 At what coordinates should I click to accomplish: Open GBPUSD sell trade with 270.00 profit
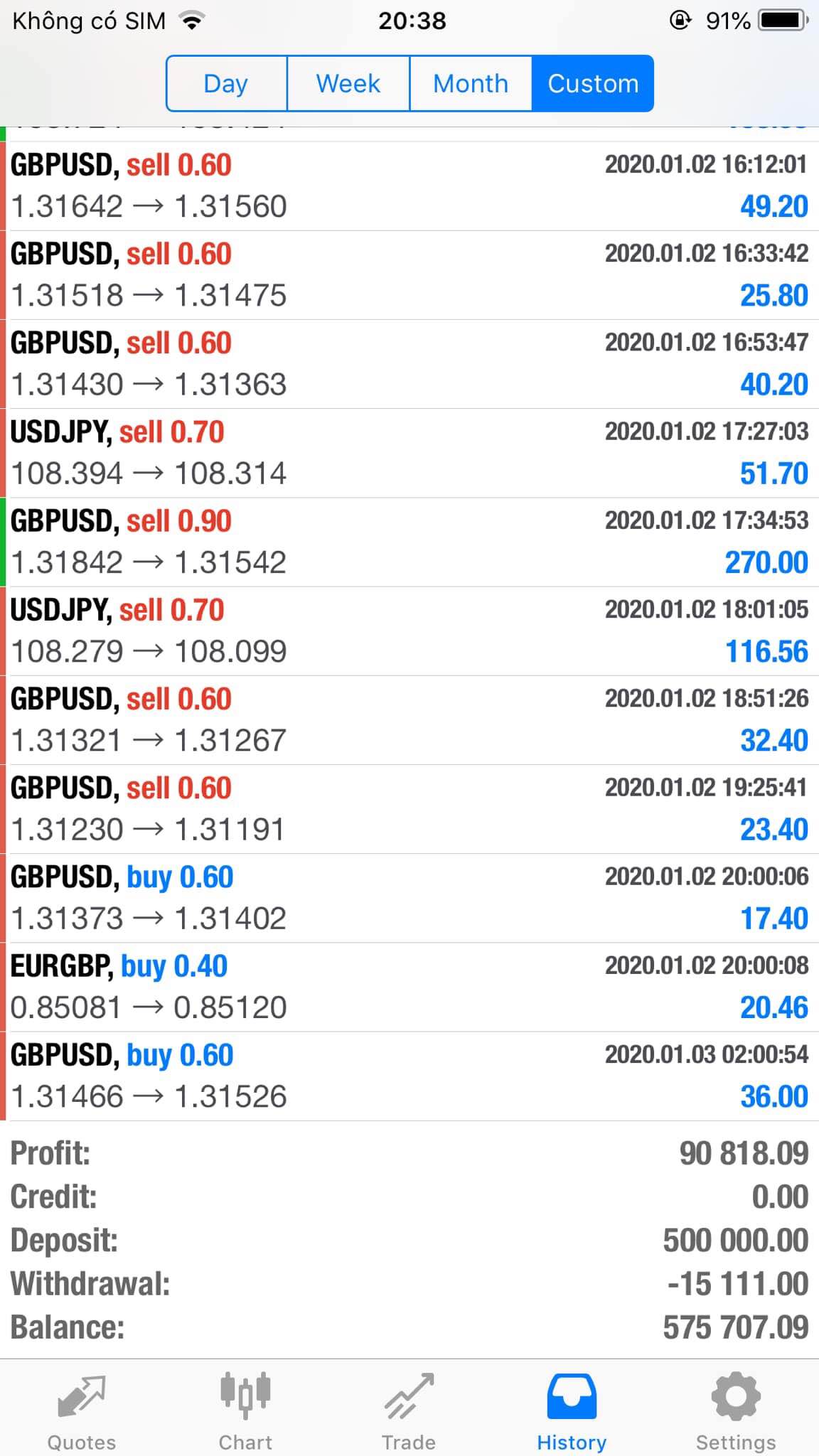[x=409, y=542]
